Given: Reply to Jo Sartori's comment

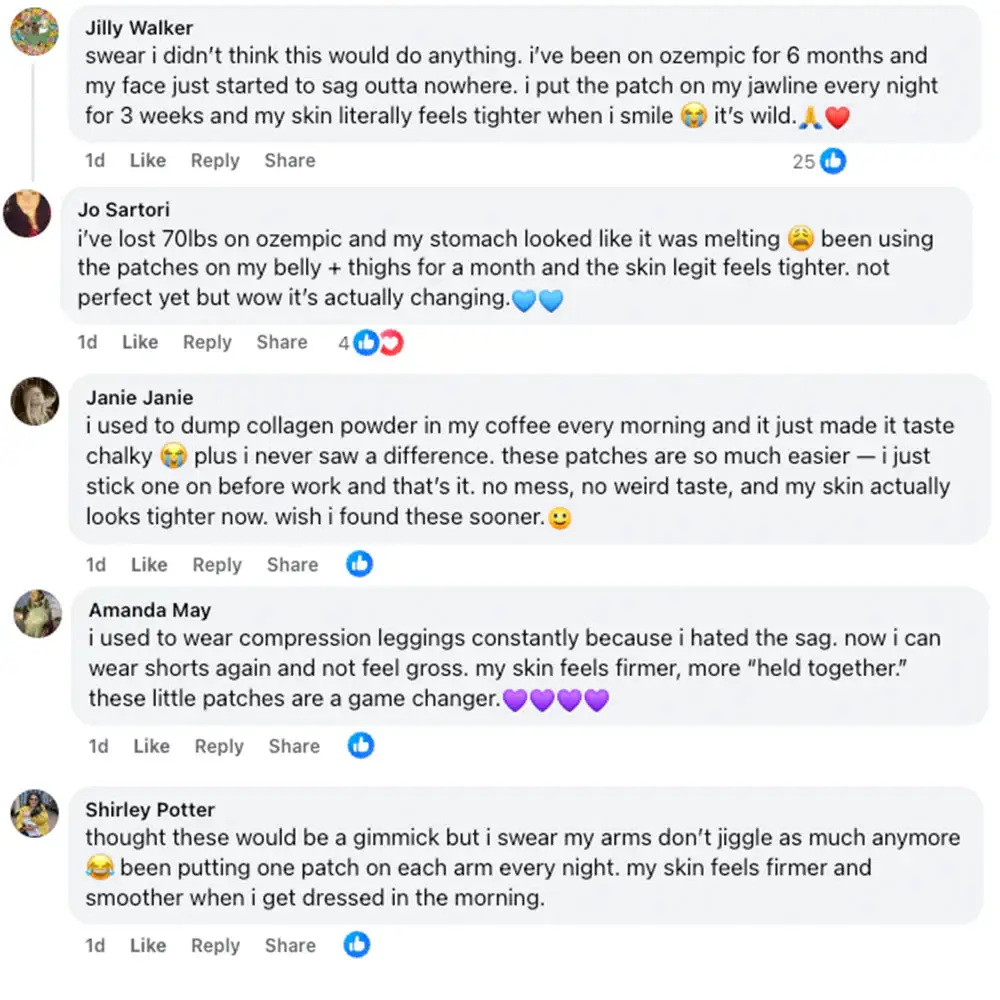Looking at the screenshot, I should (207, 342).
